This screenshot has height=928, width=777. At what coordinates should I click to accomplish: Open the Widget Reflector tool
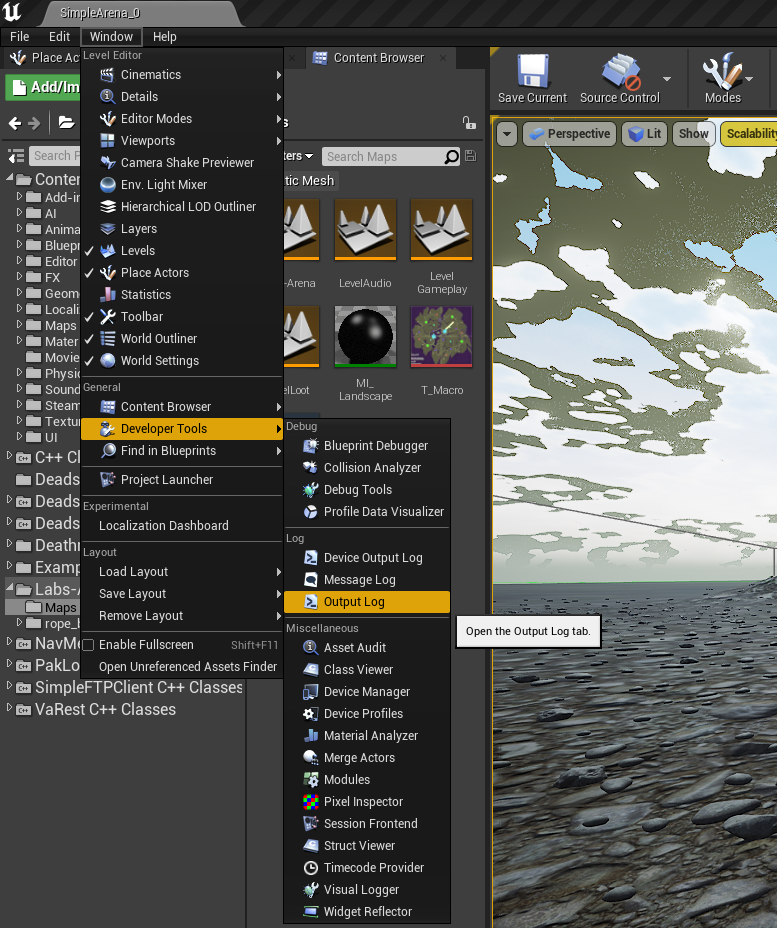pos(367,912)
